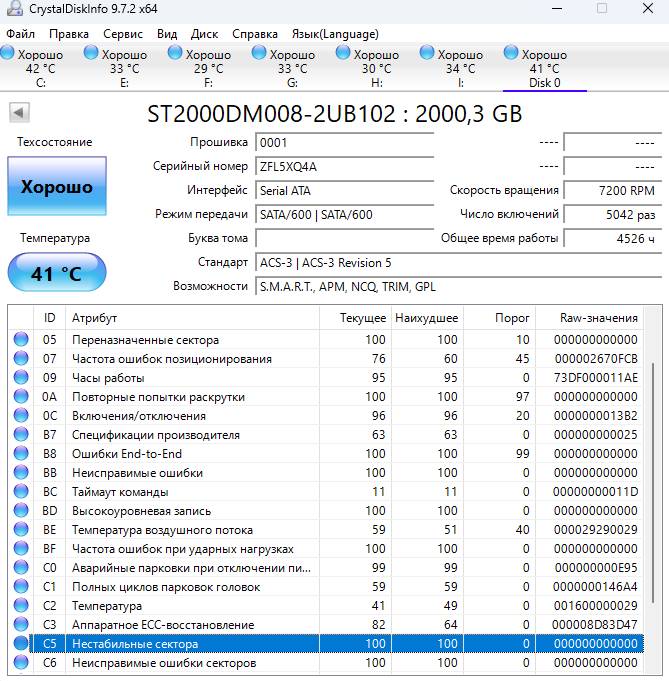The height and width of the screenshot is (681, 669).
Task: Go to previous disk with left arrow
Action: tap(18, 112)
